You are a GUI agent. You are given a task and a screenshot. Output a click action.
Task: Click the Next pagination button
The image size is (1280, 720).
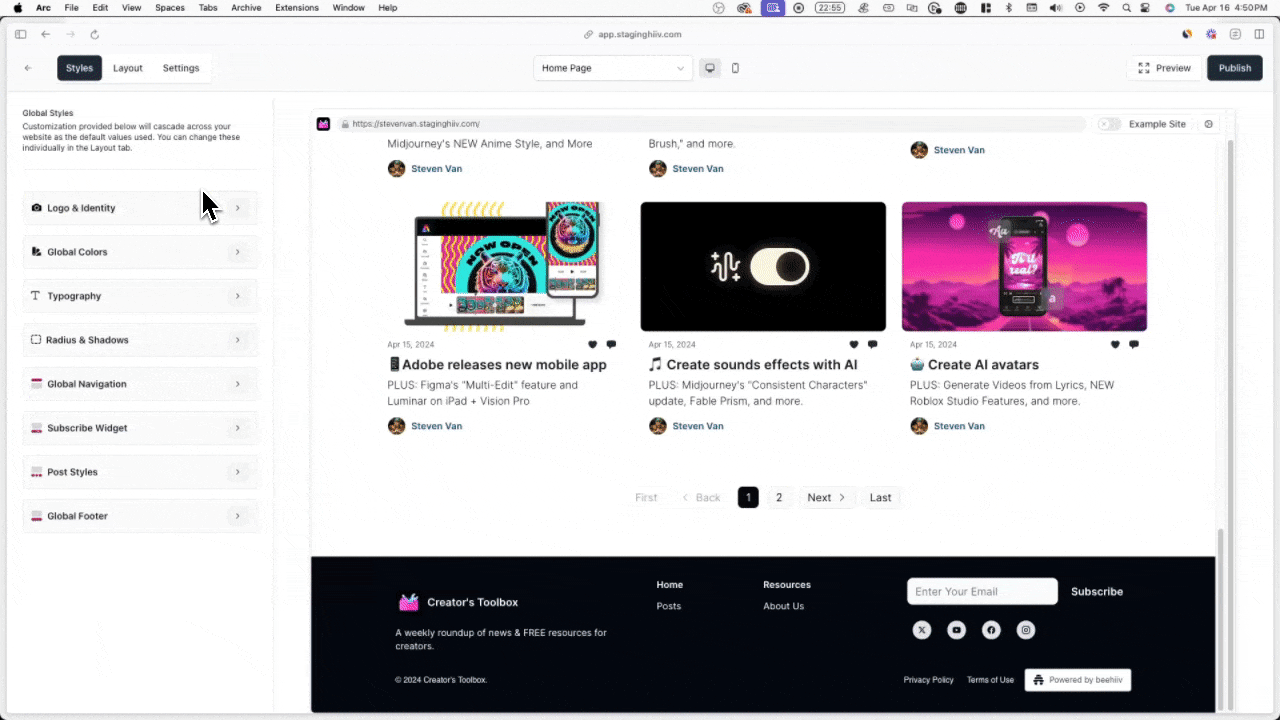827,497
